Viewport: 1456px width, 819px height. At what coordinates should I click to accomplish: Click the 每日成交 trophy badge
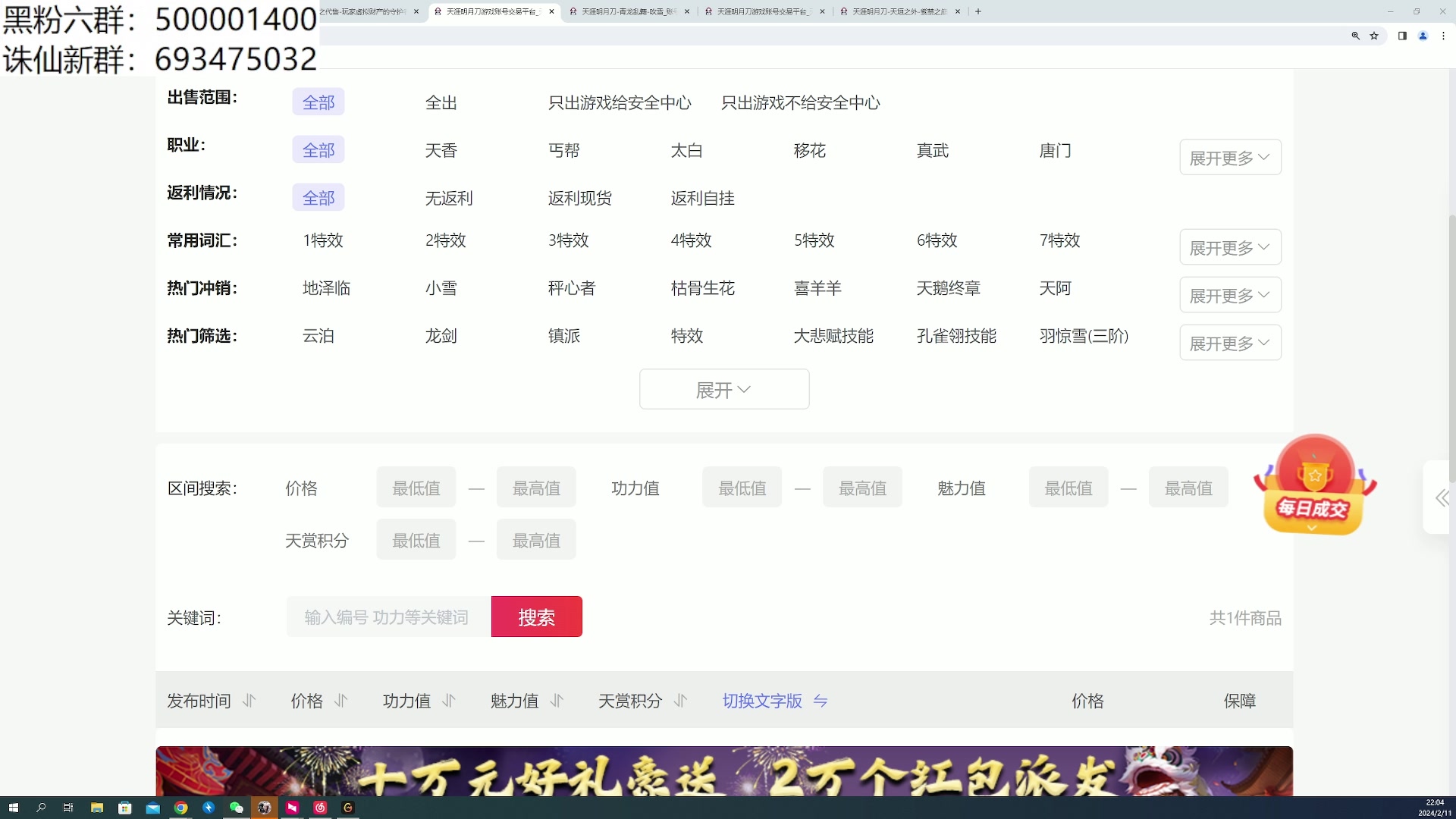1314,485
